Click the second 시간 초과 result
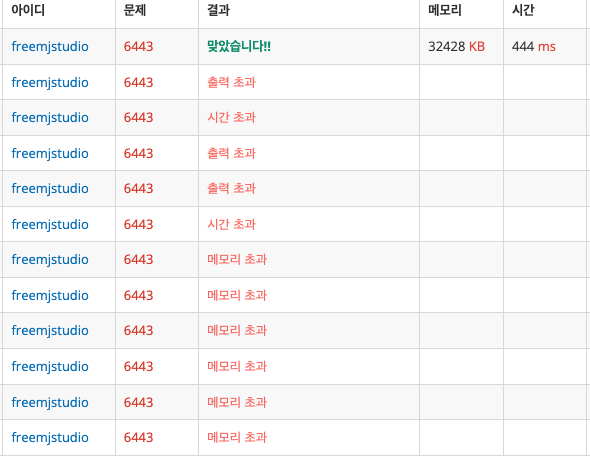This screenshot has width=590, height=460. coord(231,224)
